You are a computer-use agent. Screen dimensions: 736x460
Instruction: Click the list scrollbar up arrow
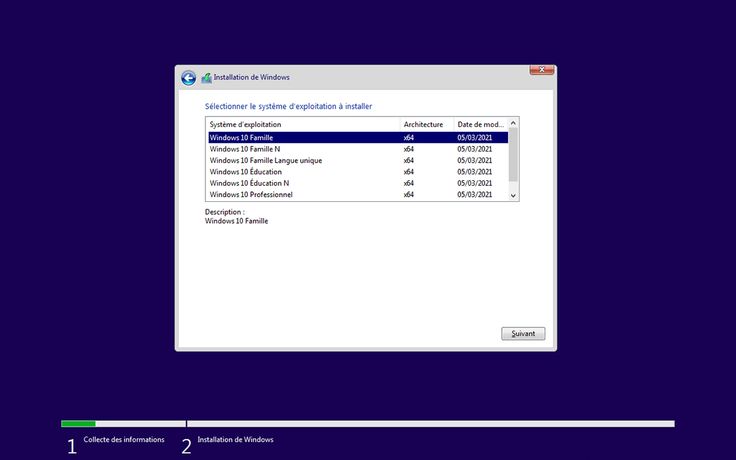[513, 123]
